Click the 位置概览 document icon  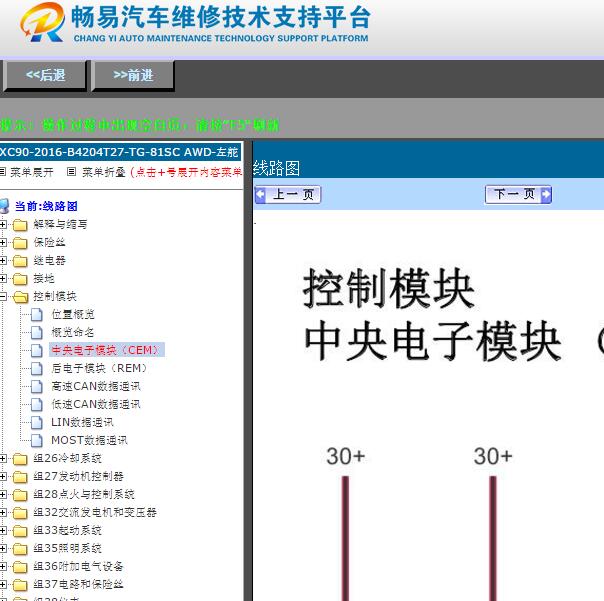pyautogui.click(x=37, y=314)
